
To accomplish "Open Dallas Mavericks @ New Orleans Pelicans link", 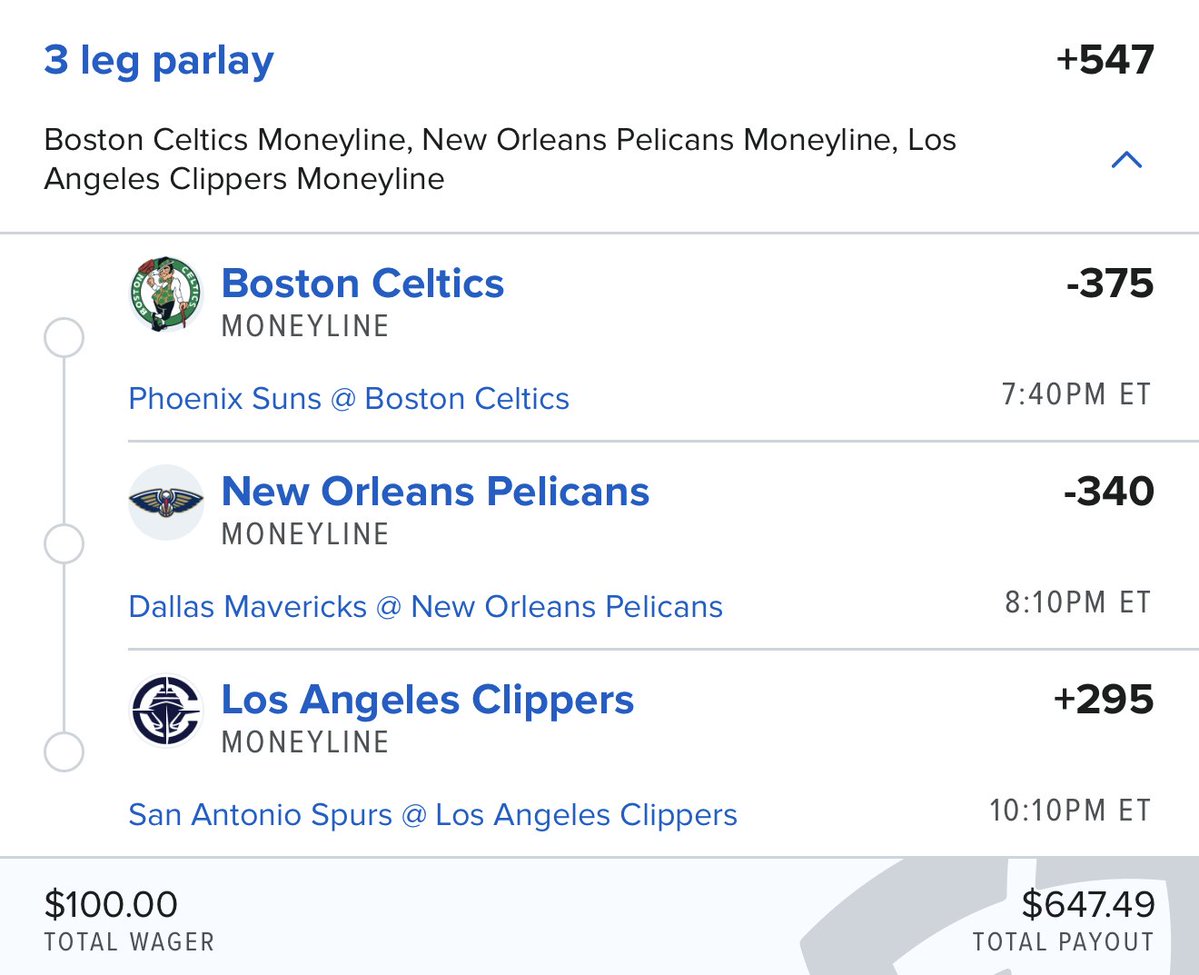I will [x=425, y=606].
